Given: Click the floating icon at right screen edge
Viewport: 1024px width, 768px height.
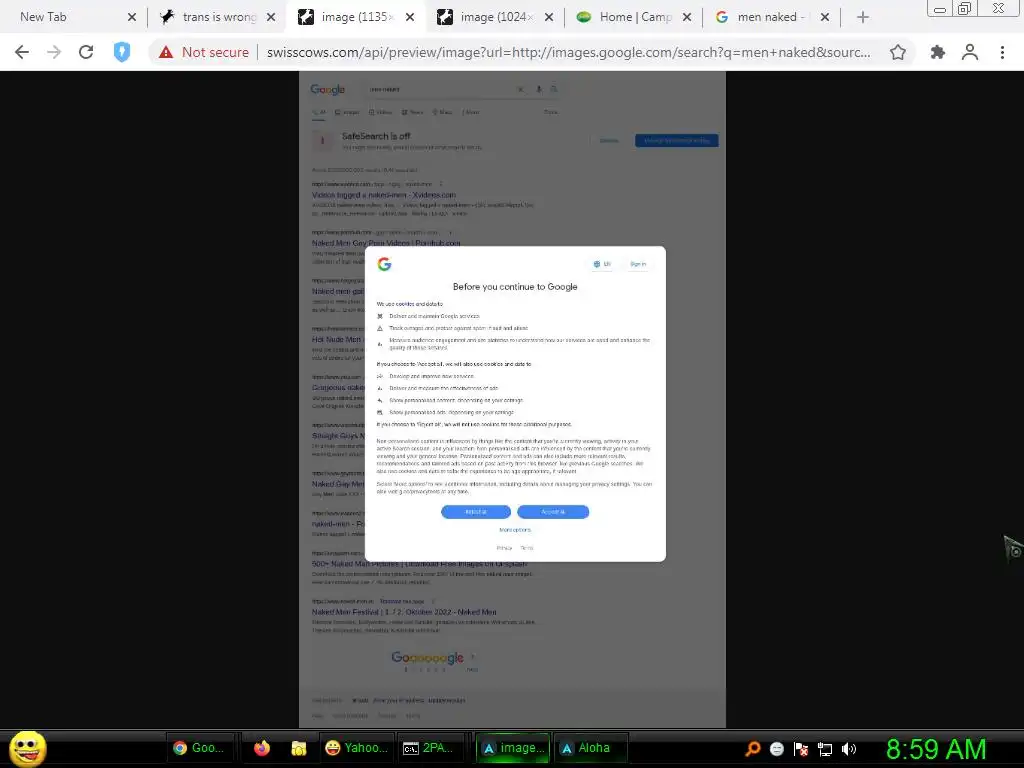Looking at the screenshot, I should coord(1014,549).
